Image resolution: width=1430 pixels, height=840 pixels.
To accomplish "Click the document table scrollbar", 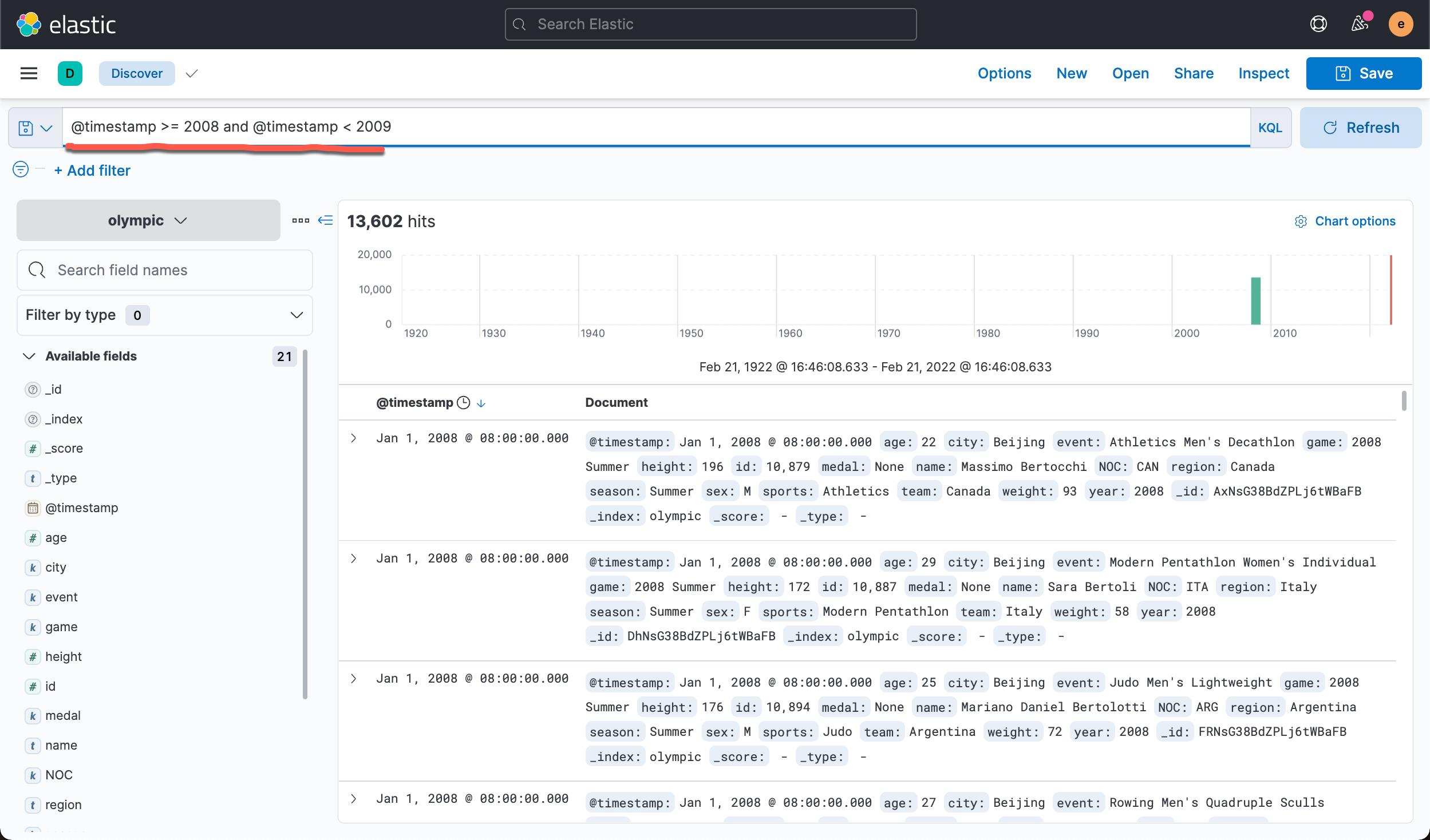I will tap(1404, 401).
